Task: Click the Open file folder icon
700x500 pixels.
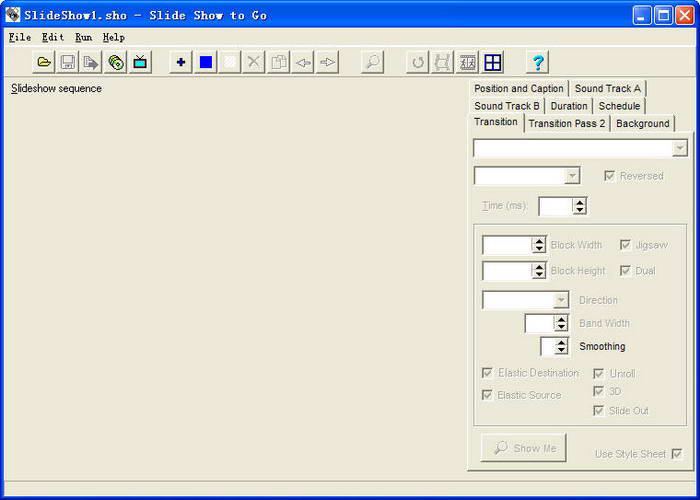Action: pos(44,62)
